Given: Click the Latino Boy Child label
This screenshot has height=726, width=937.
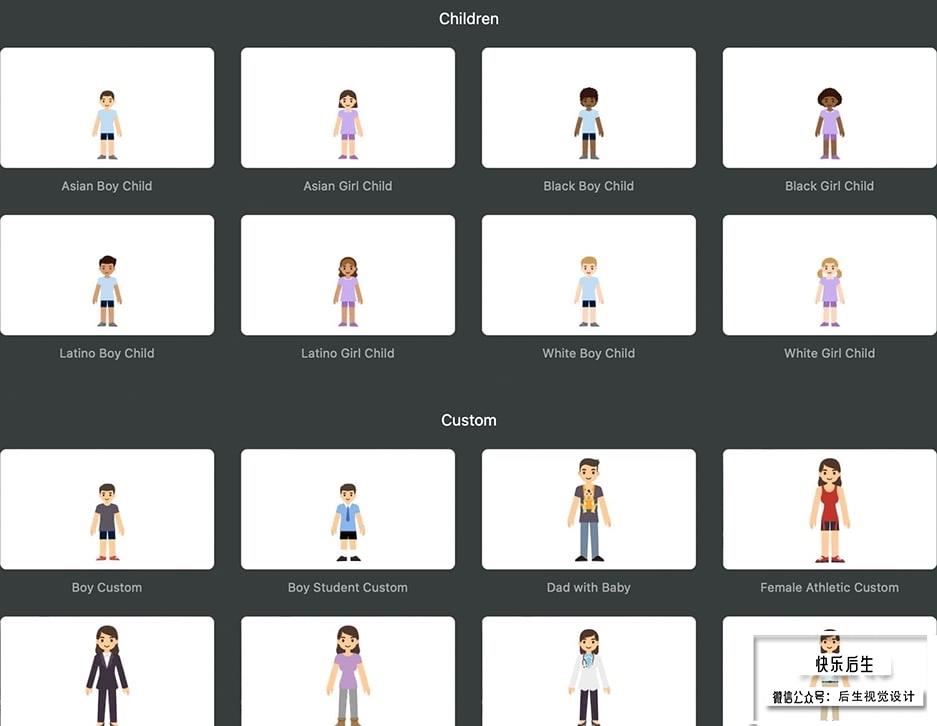Looking at the screenshot, I should (107, 353).
